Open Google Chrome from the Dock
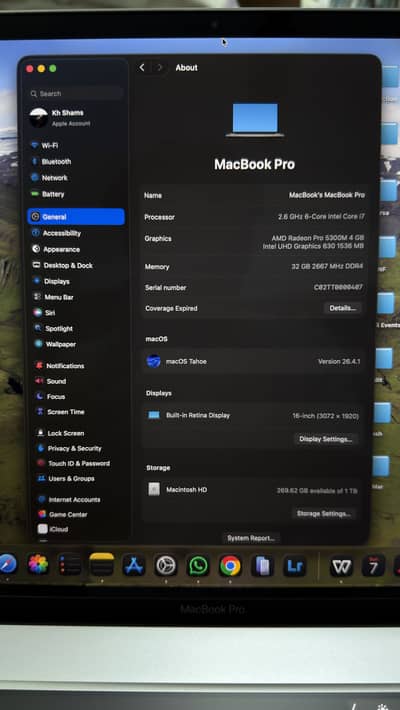 pyautogui.click(x=230, y=566)
